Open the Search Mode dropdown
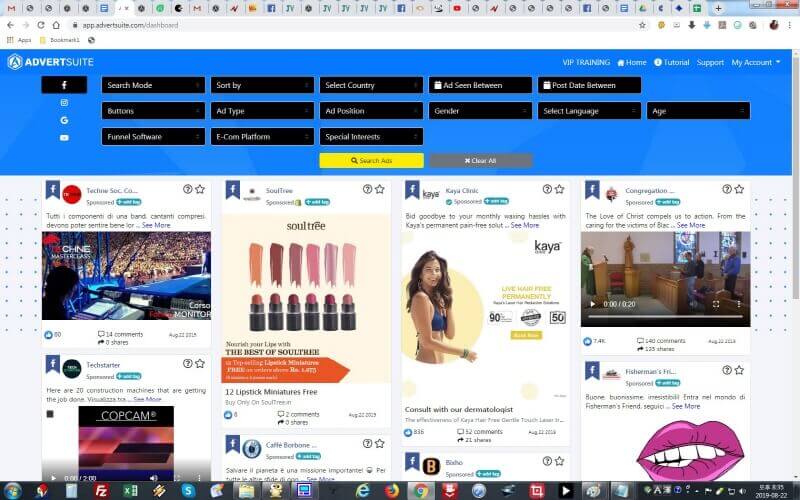This screenshot has height=500, width=800. coord(153,85)
